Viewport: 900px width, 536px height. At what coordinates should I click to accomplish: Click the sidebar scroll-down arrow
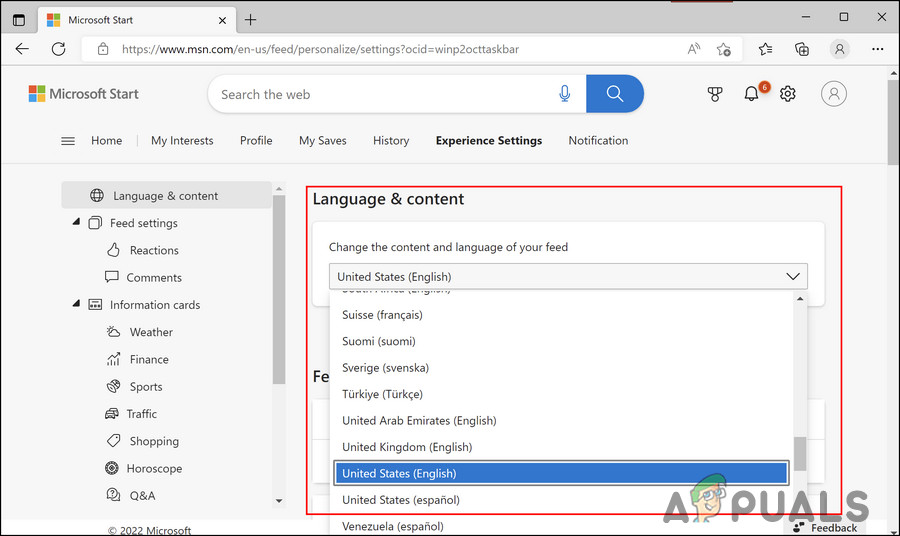point(279,501)
